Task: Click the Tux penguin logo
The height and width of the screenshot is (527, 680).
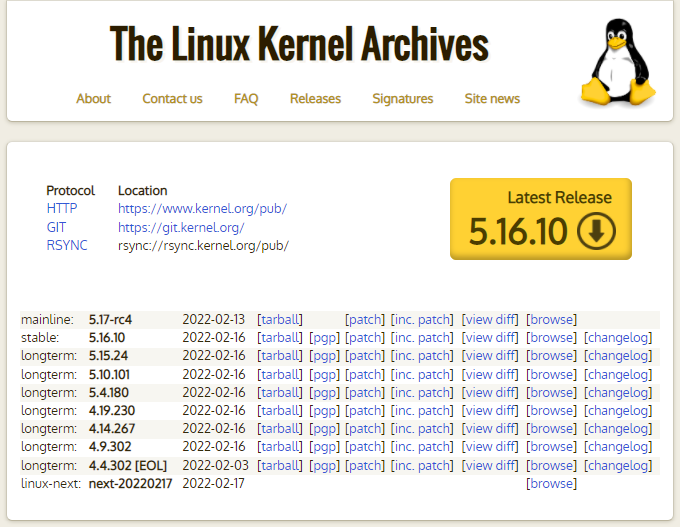Action: [x=618, y=62]
